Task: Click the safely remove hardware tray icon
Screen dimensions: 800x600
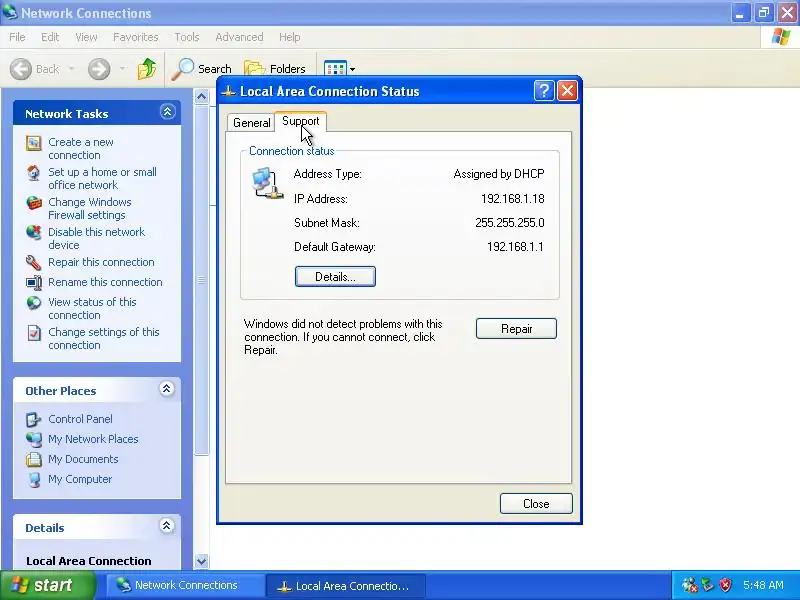Action: click(708, 585)
